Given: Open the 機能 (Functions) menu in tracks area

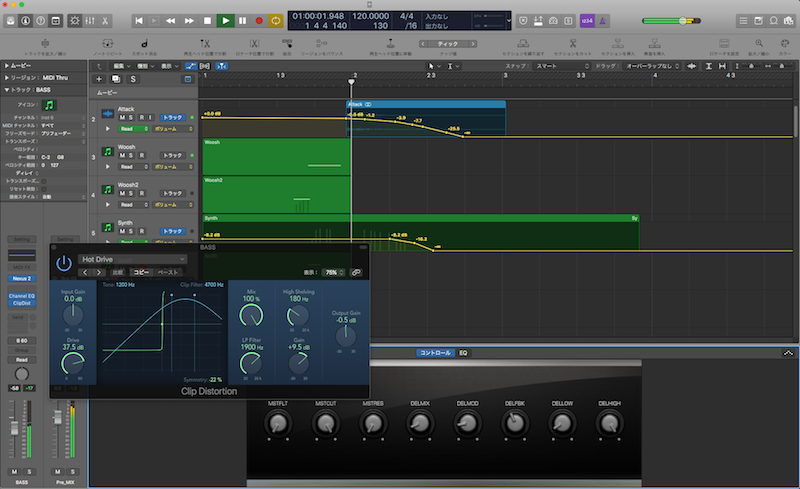Looking at the screenshot, I should tap(145, 66).
